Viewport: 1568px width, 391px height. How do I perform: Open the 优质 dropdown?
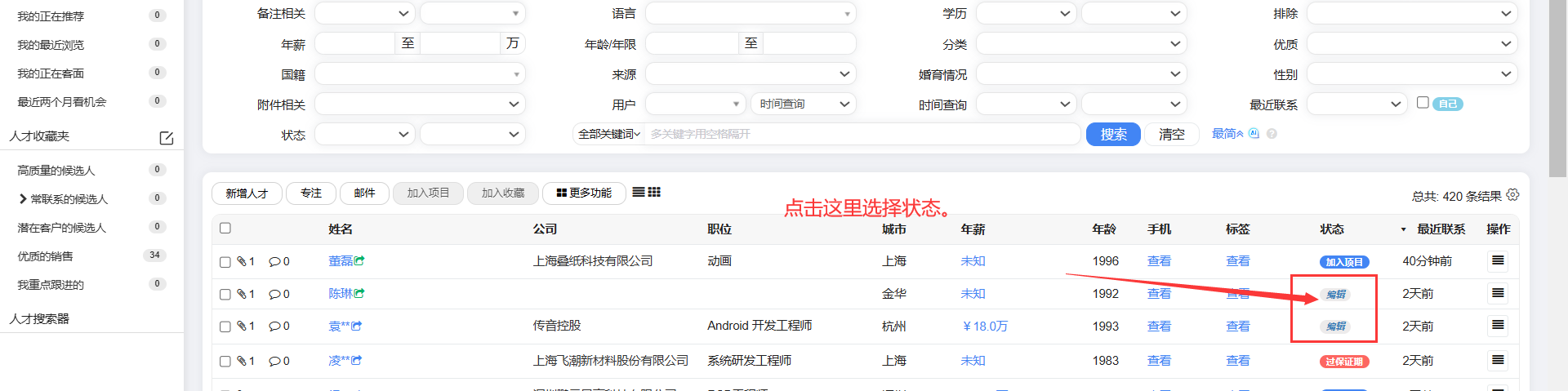coord(1412,44)
